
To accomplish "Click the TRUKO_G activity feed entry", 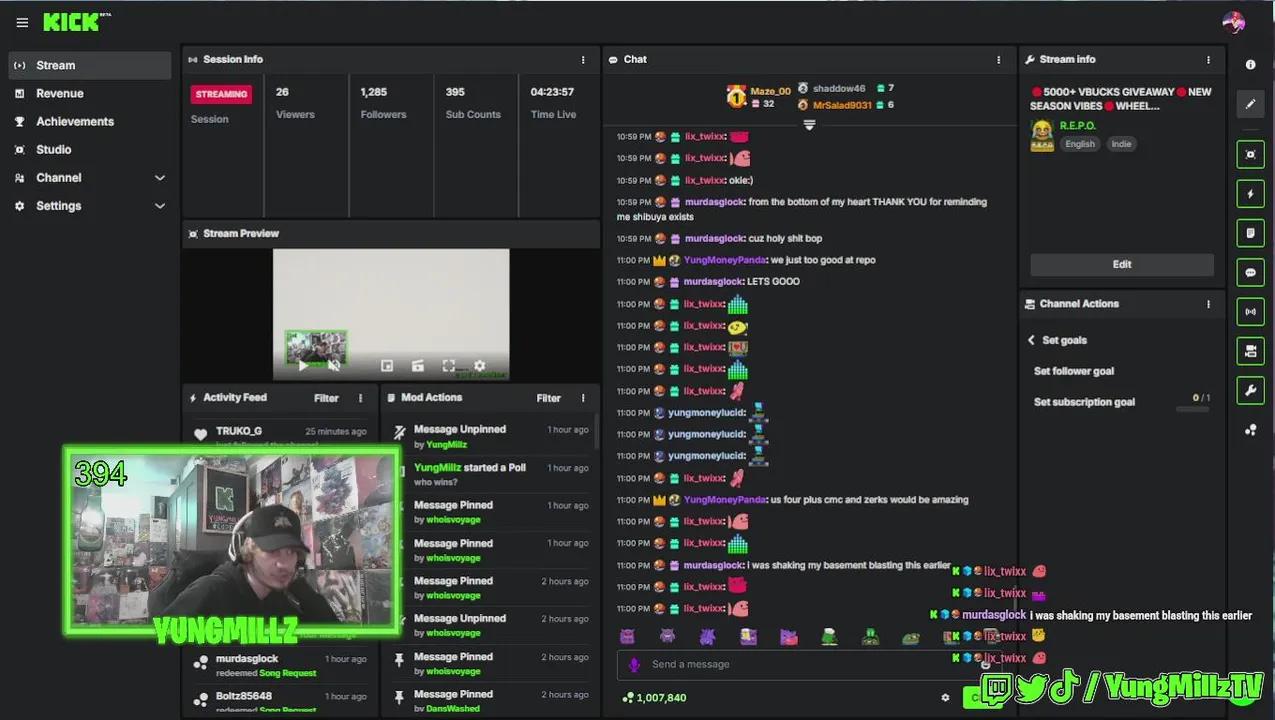I will coord(280,433).
